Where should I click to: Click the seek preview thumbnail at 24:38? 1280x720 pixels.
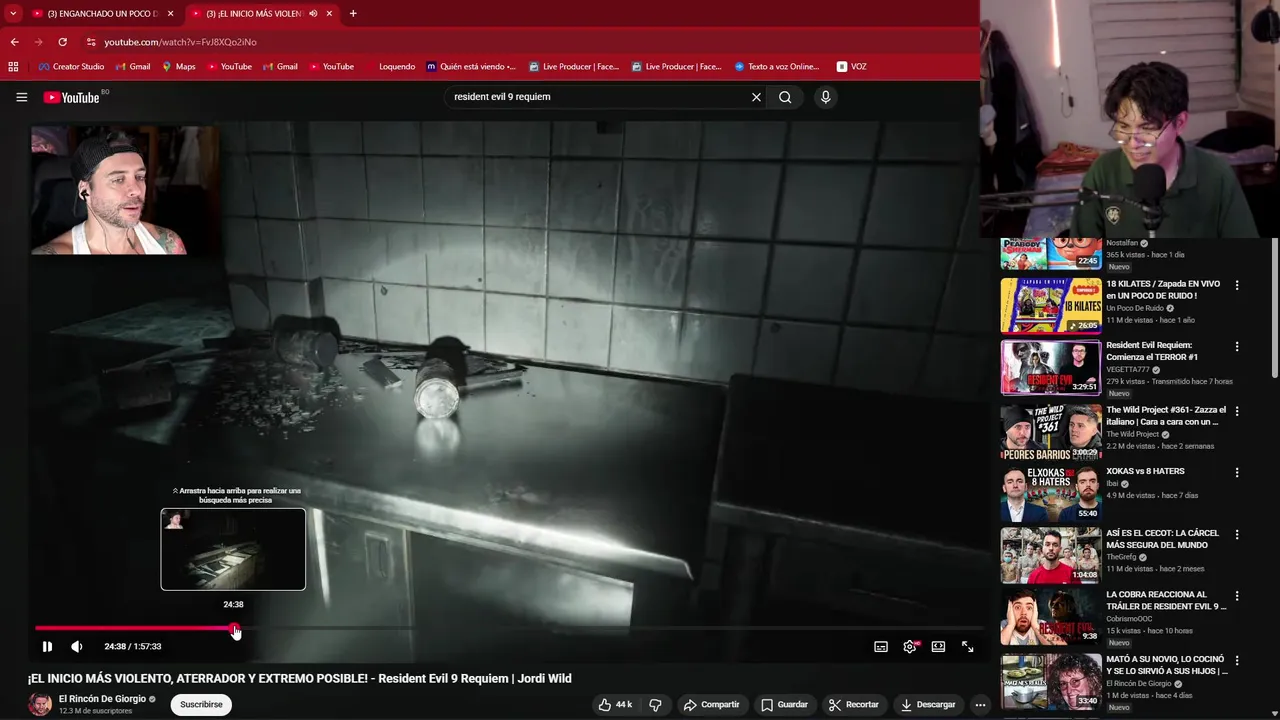(233, 549)
